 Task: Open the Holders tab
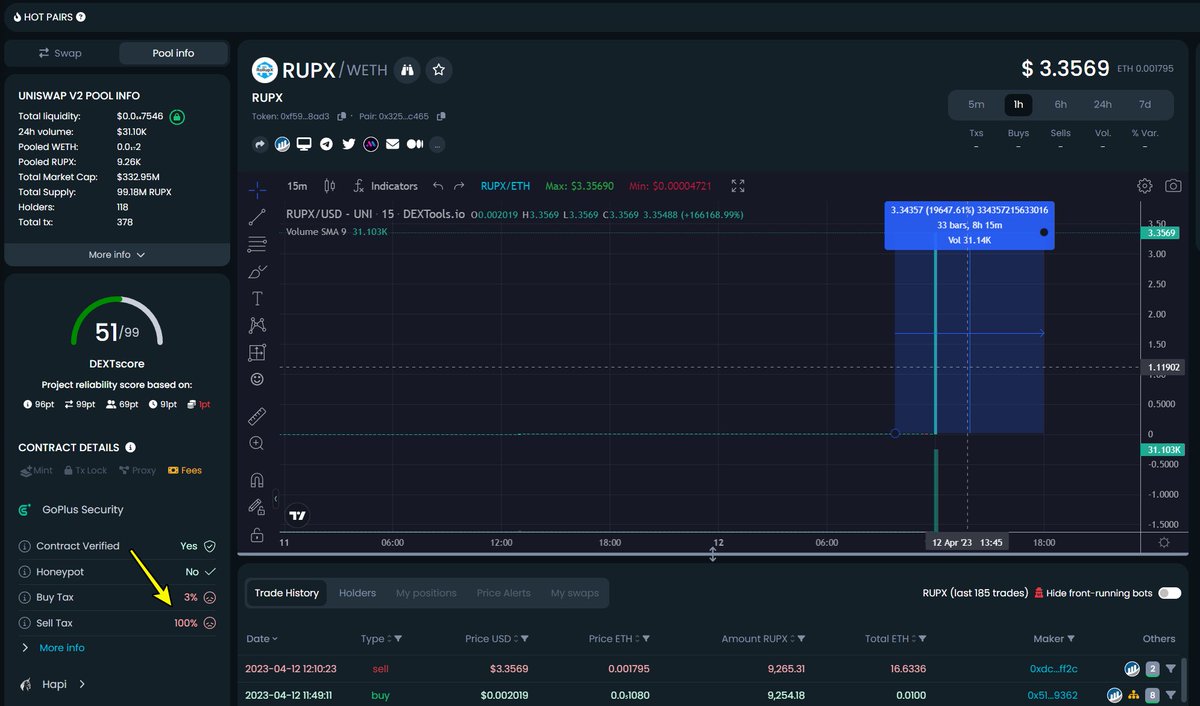click(x=357, y=593)
